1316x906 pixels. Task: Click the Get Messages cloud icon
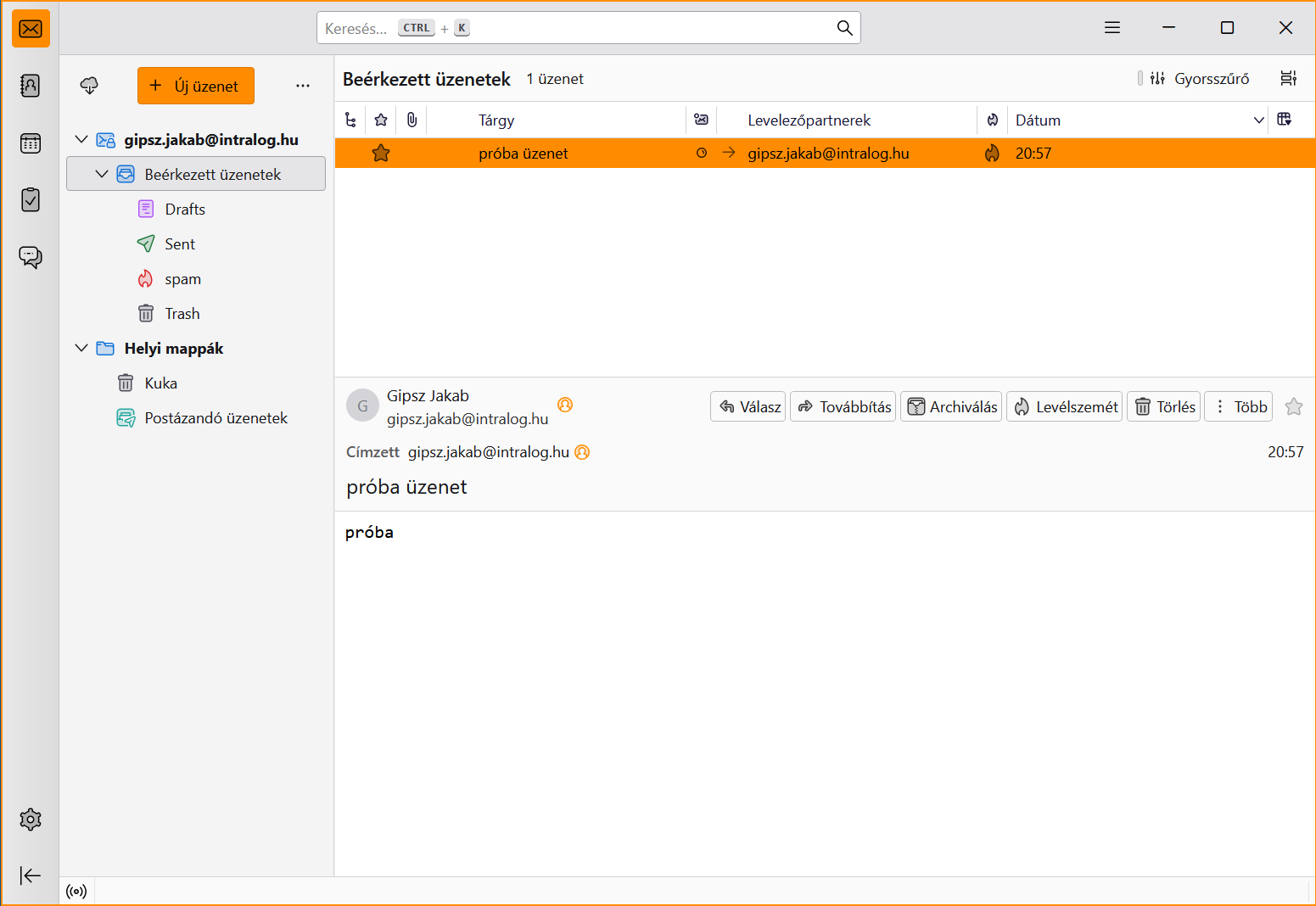[89, 86]
